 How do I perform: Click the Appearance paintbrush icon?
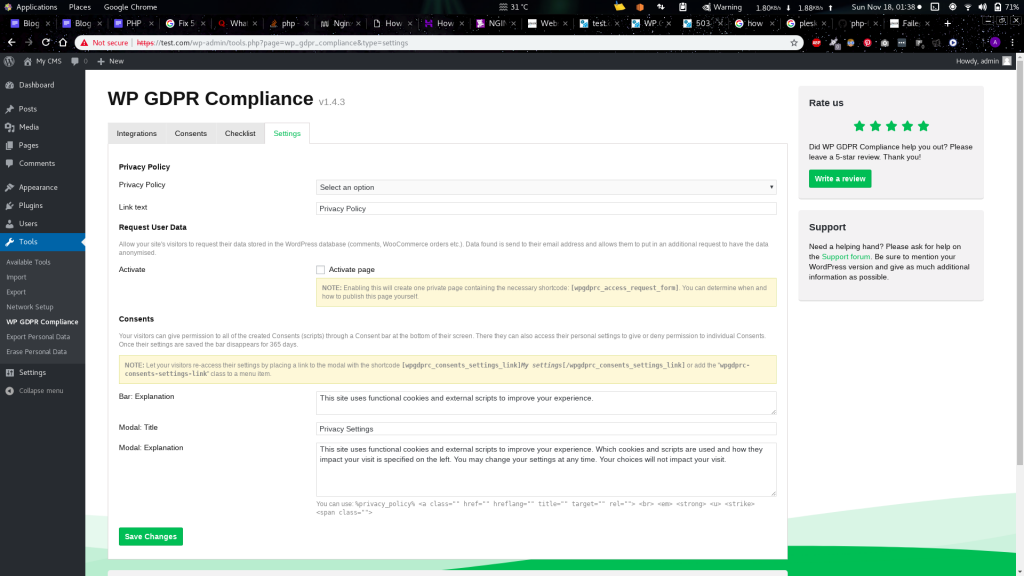10,187
